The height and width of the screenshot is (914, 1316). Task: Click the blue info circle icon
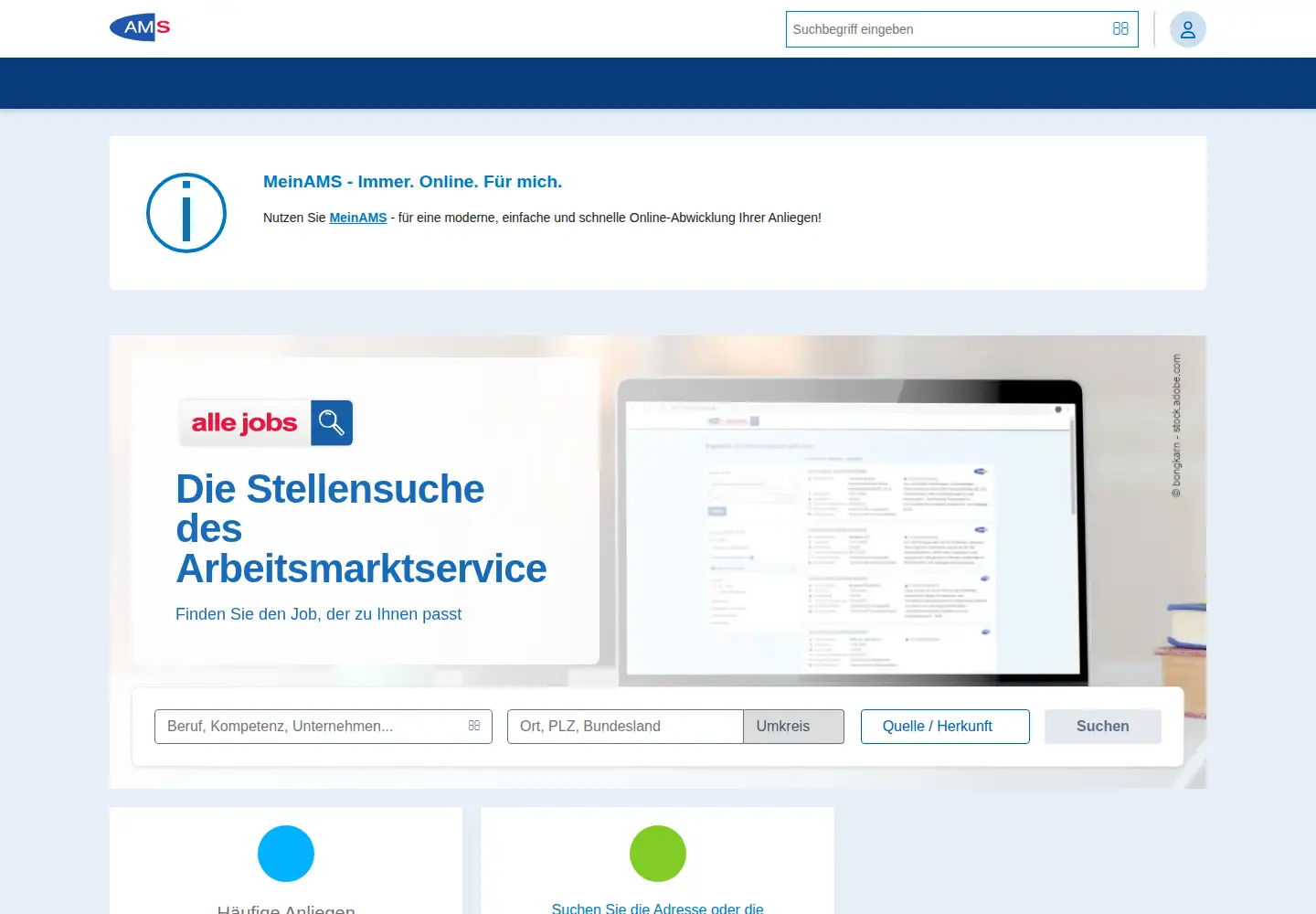coord(186,213)
